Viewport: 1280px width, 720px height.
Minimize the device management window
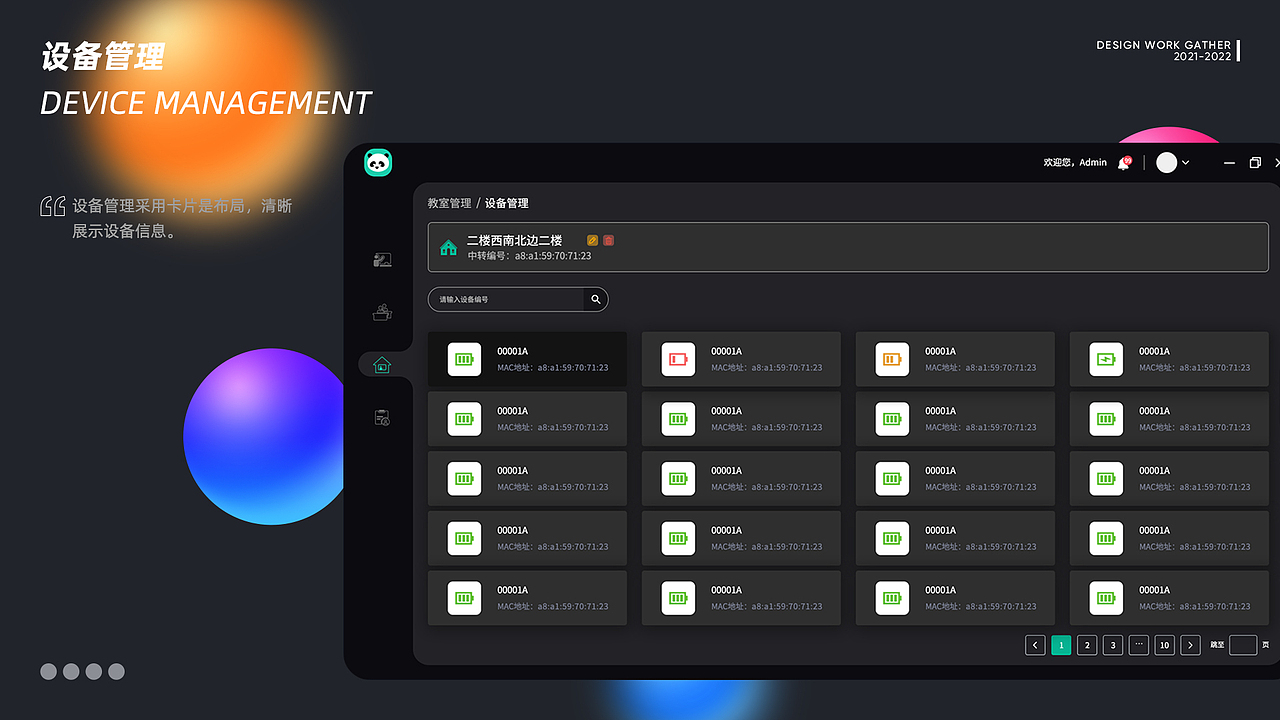1229,163
